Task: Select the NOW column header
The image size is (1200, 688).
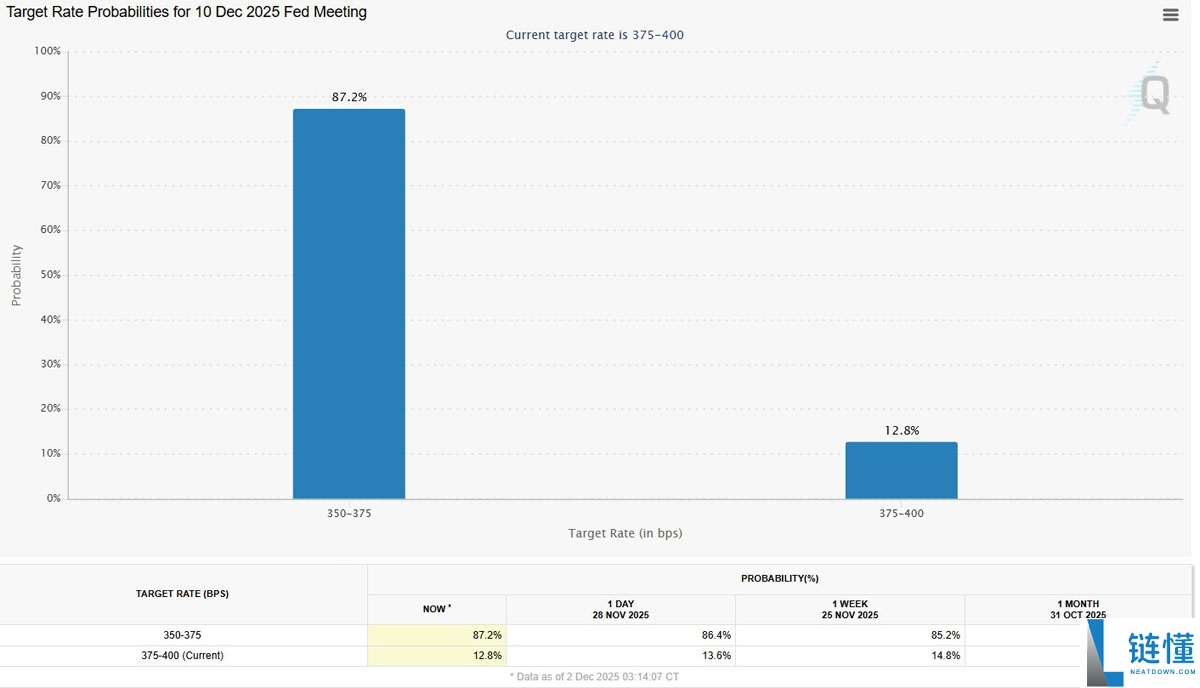Action: [436, 609]
